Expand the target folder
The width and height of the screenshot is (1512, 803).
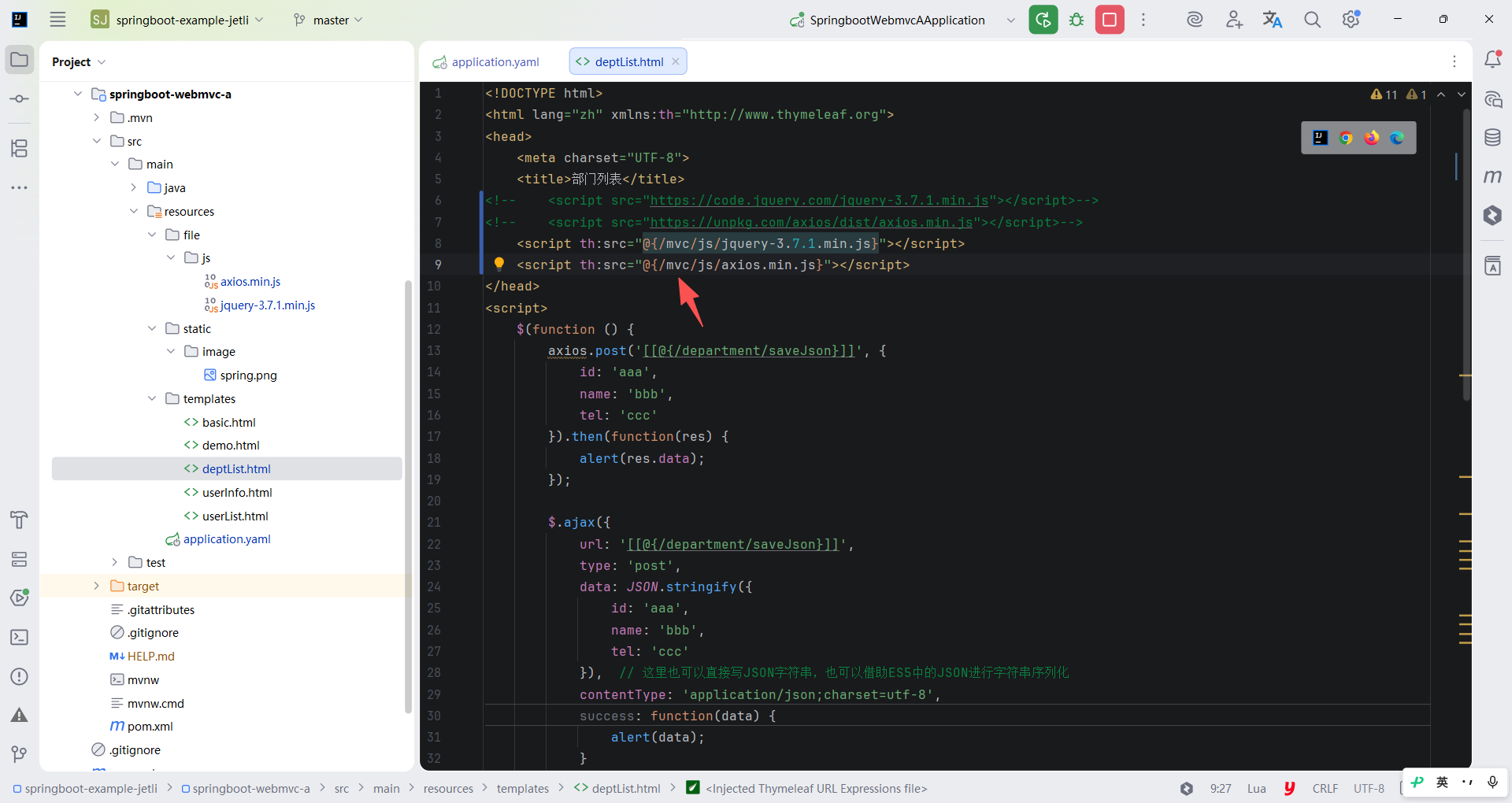pos(96,586)
